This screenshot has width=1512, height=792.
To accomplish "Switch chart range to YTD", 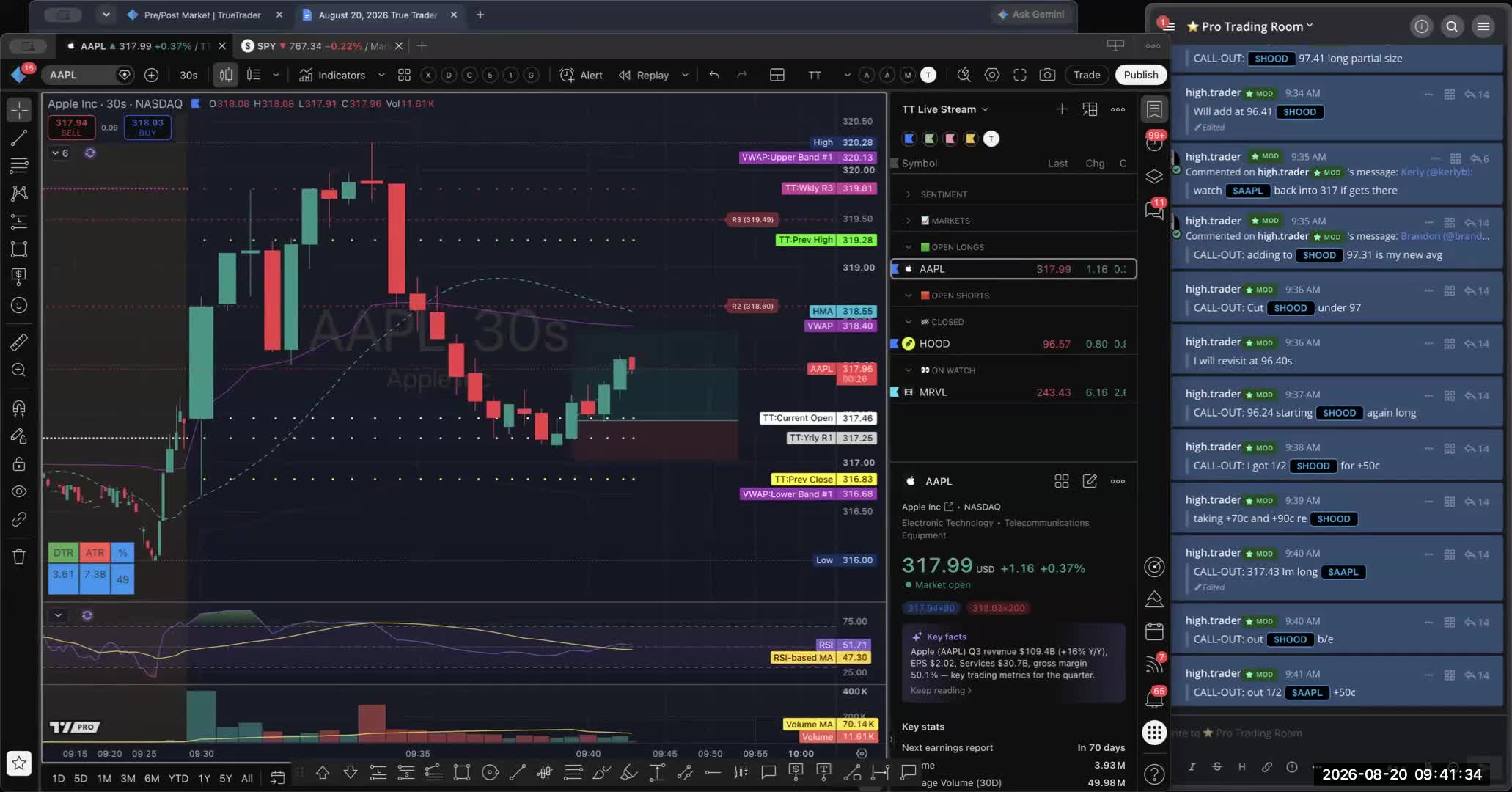I will (178, 778).
